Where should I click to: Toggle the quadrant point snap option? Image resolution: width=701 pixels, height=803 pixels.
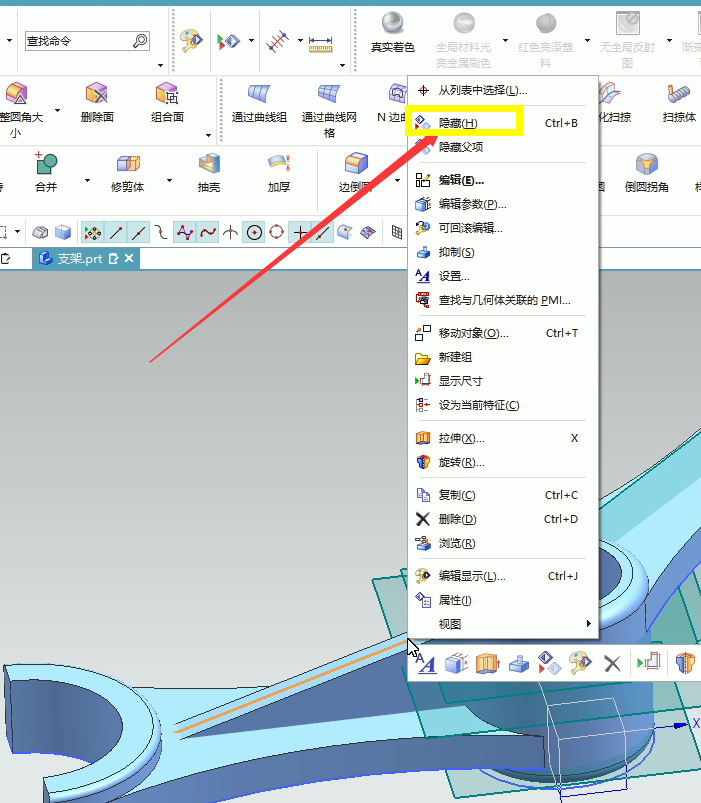[x=277, y=232]
